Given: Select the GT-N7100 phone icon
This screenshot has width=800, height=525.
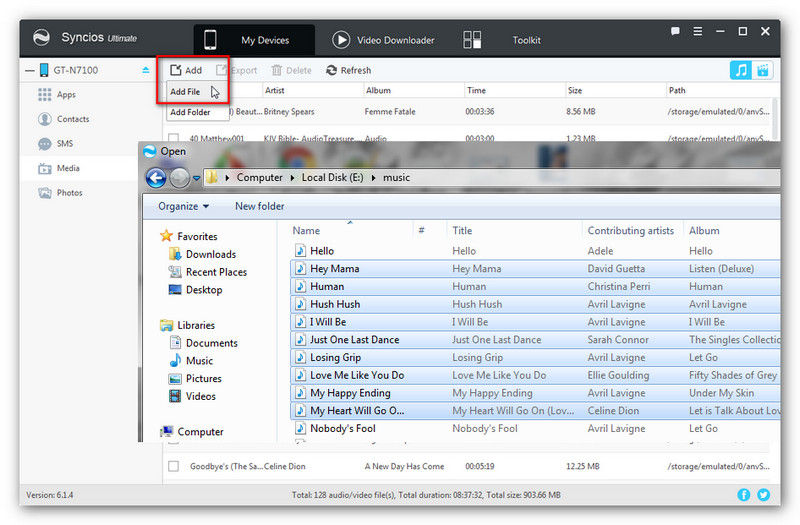Looking at the screenshot, I should pyautogui.click(x=44, y=70).
